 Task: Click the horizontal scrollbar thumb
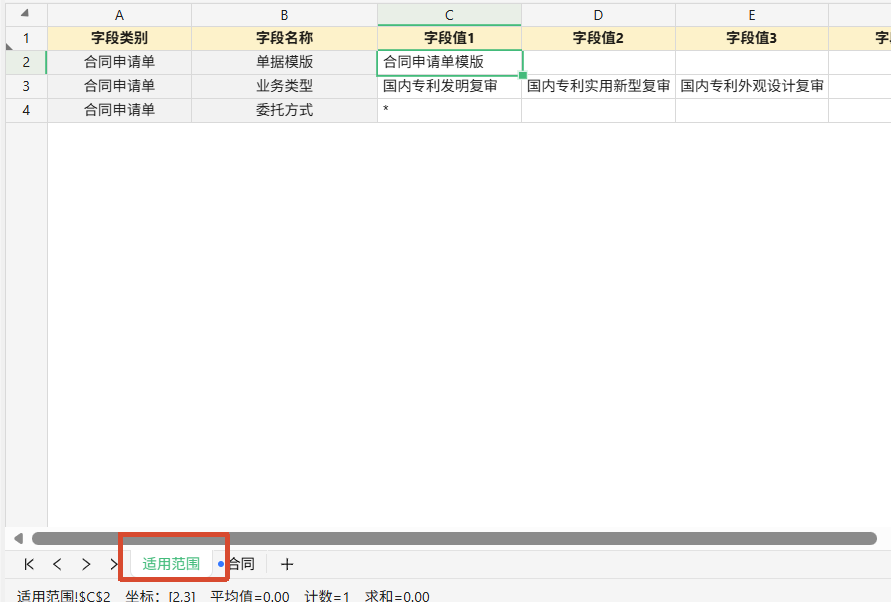click(x=454, y=538)
